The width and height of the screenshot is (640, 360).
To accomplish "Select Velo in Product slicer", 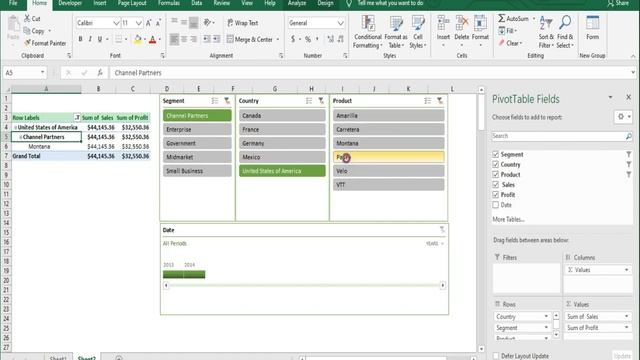I will click(389, 171).
